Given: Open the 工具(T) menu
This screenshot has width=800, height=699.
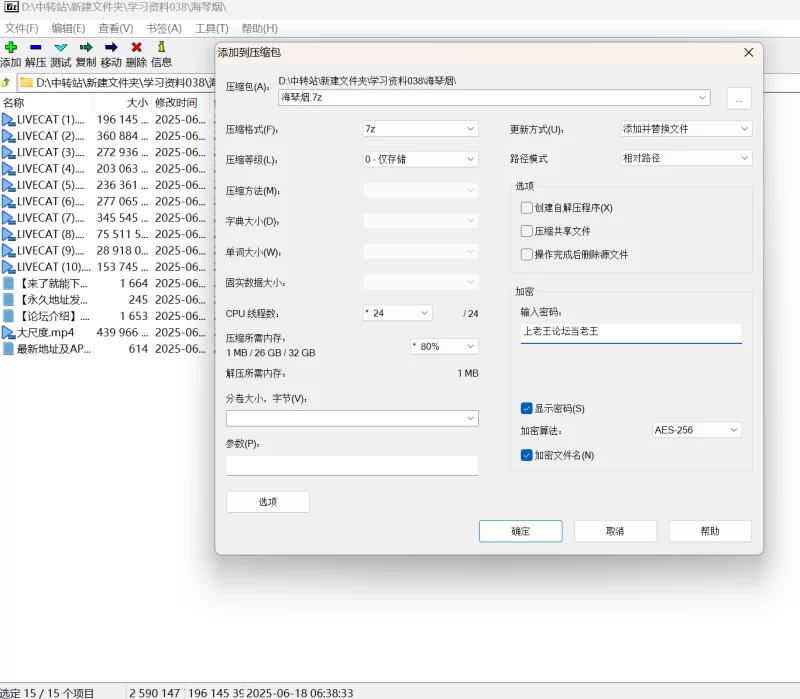Looking at the screenshot, I should click(x=211, y=28).
